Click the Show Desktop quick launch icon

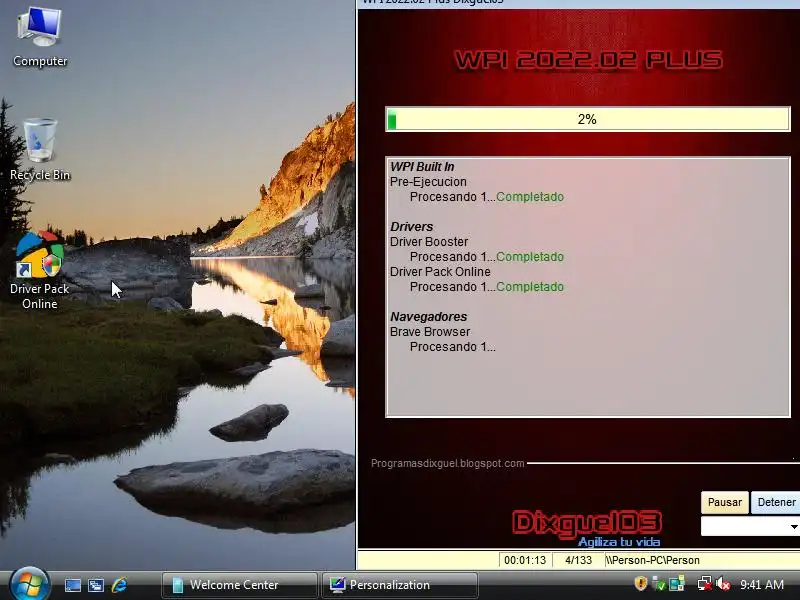tap(72, 585)
